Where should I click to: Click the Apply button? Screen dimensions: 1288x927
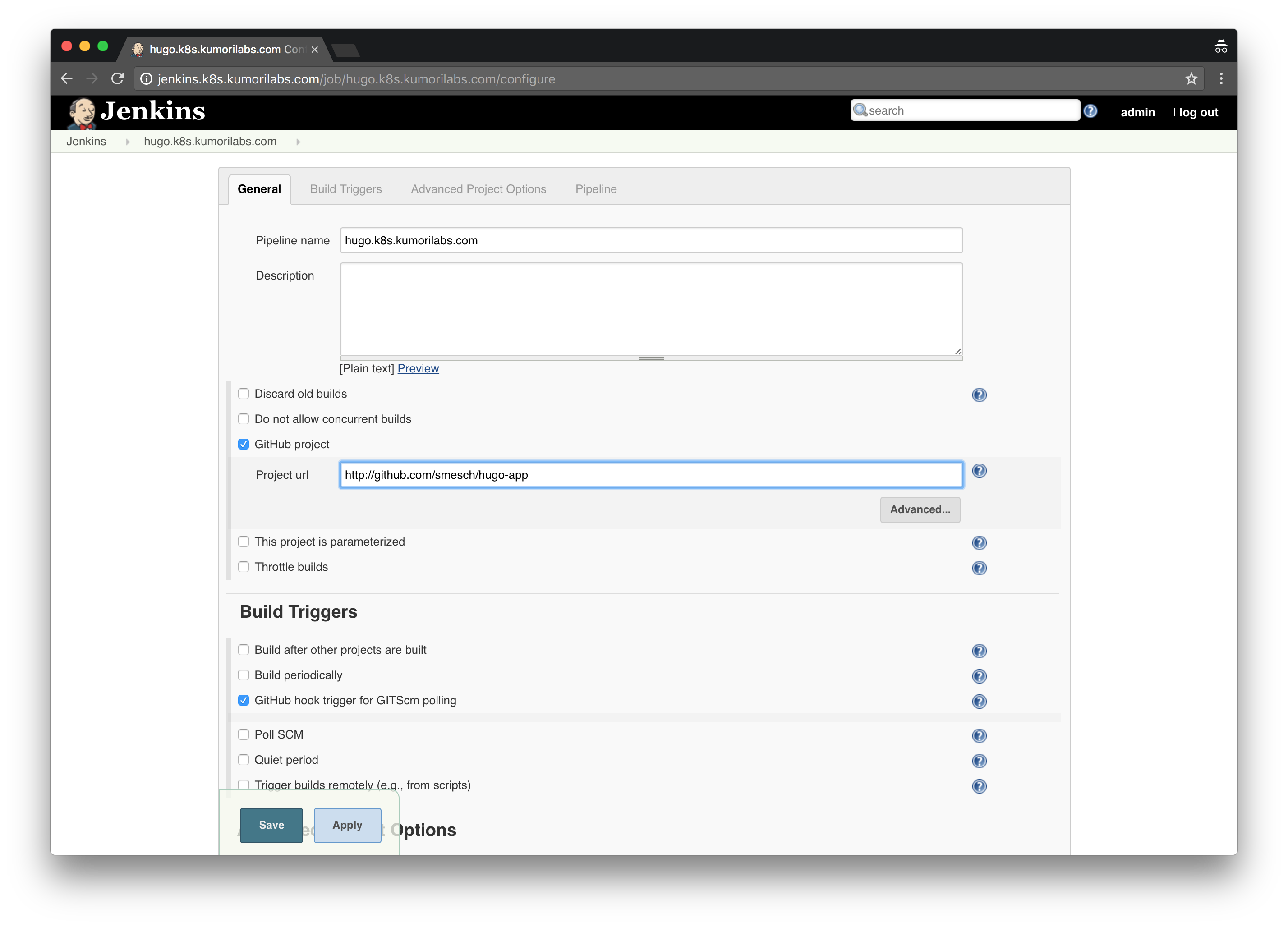348,826
